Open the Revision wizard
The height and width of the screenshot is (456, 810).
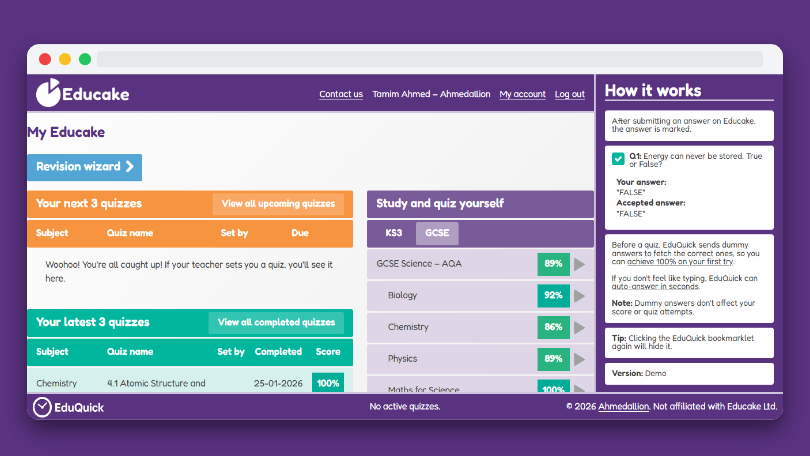85,167
